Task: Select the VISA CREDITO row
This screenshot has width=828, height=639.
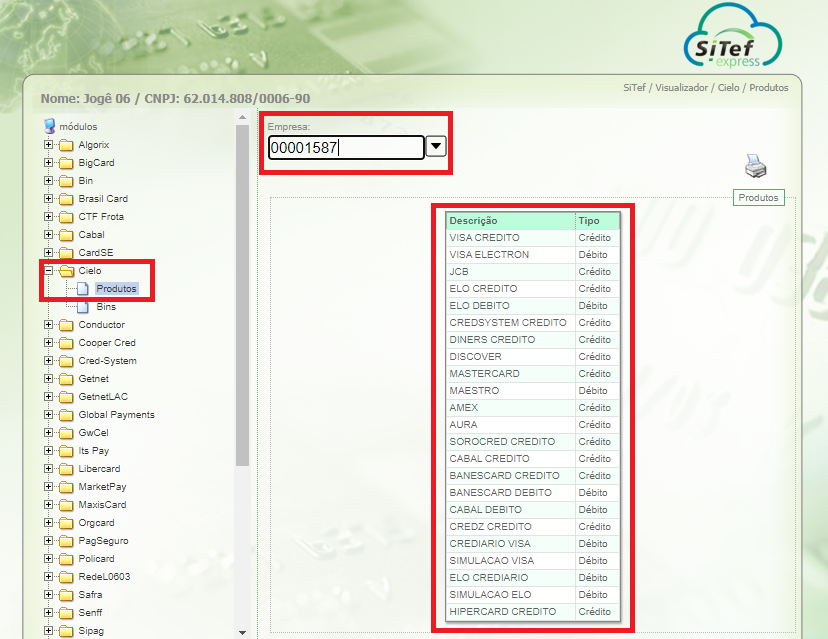Action: [x=533, y=238]
